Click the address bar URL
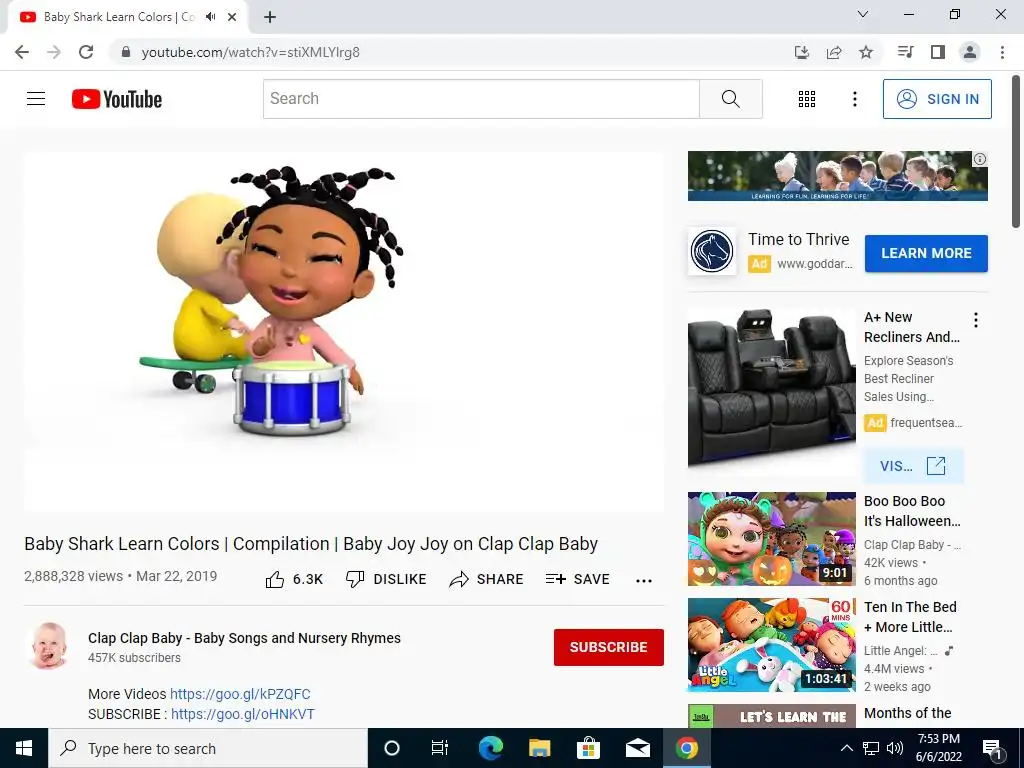Image resolution: width=1024 pixels, height=768 pixels. pos(251,52)
